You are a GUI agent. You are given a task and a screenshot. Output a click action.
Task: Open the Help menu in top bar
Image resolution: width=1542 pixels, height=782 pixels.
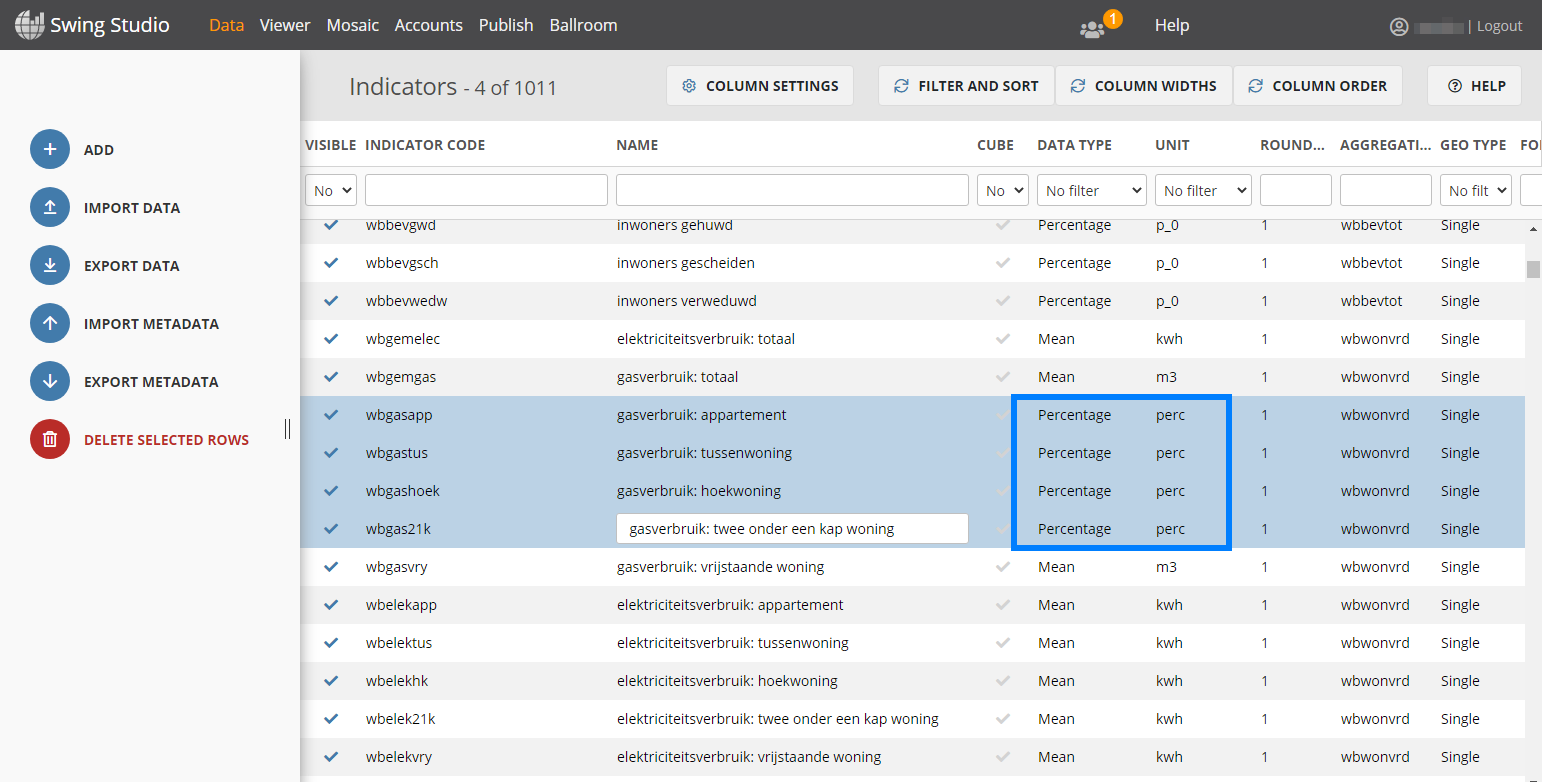(x=1172, y=25)
